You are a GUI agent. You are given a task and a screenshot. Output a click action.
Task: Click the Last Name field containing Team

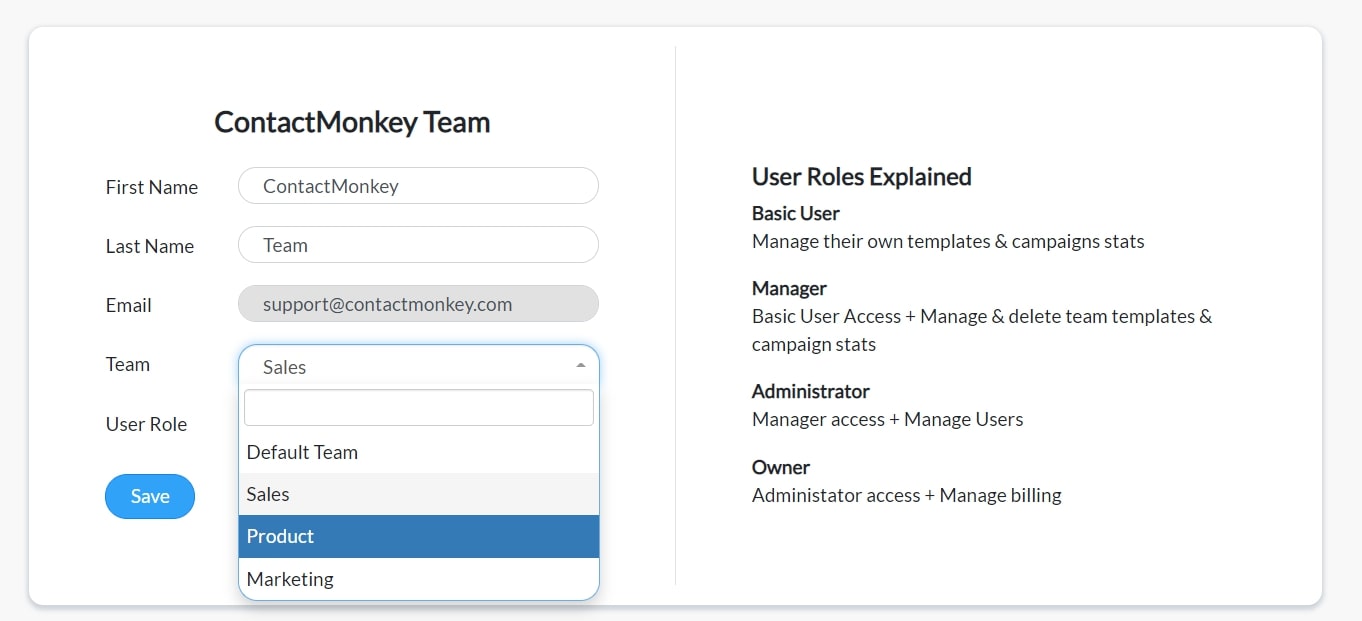(x=418, y=245)
